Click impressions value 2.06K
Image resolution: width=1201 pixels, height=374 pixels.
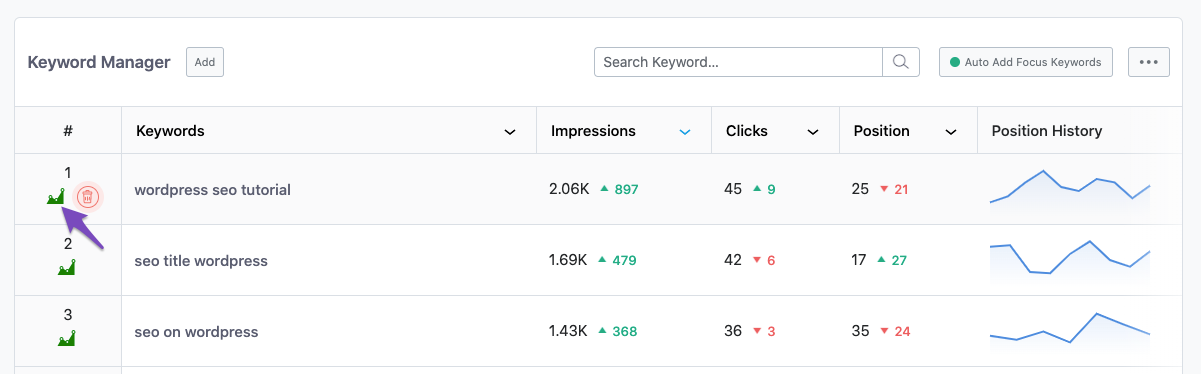(x=569, y=189)
